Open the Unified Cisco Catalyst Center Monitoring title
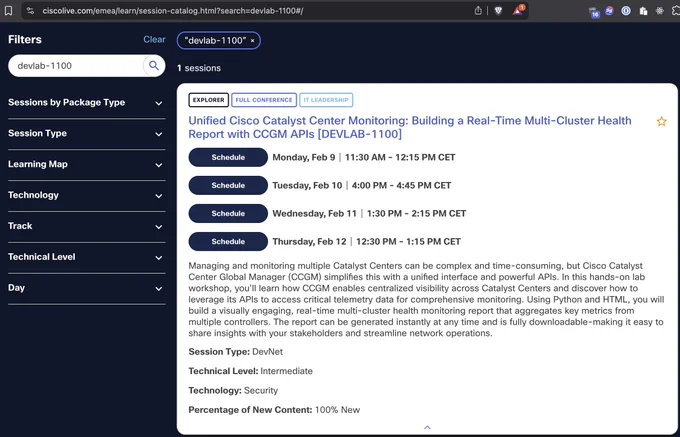This screenshot has height=437, width=680. click(410, 127)
